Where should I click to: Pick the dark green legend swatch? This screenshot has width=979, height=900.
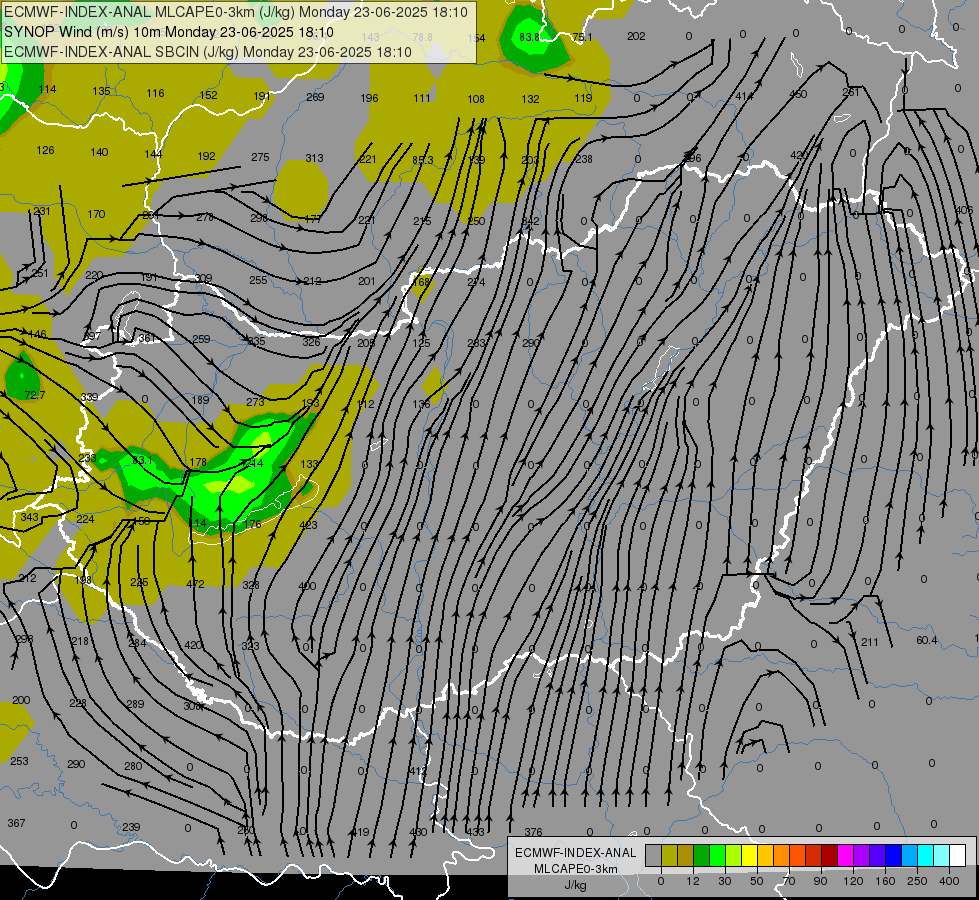click(702, 855)
